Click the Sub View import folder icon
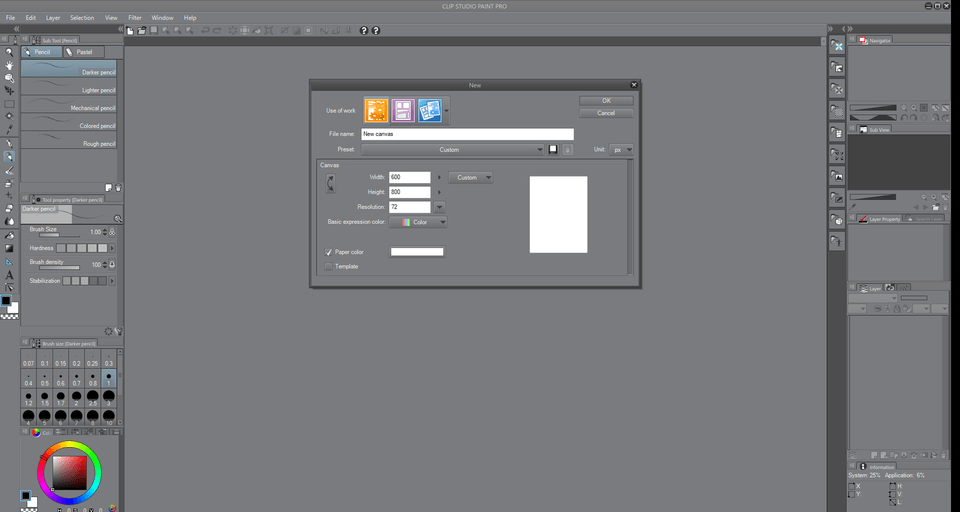 [x=936, y=208]
